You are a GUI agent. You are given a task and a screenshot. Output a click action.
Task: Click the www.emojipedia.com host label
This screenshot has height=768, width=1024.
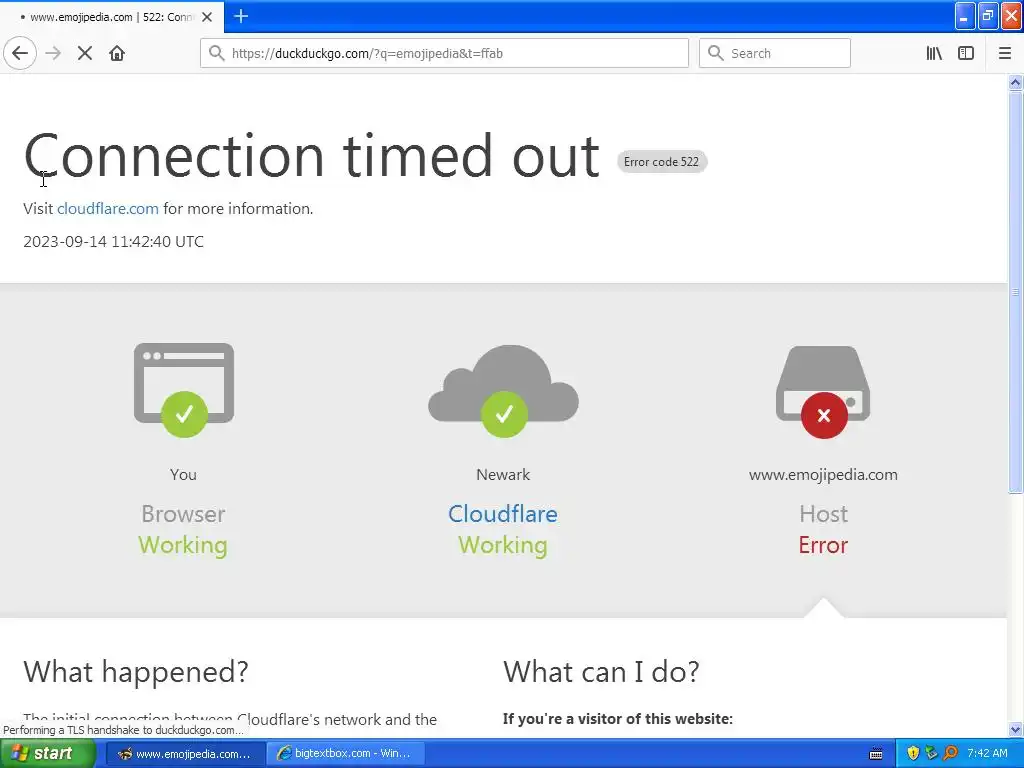(x=823, y=475)
